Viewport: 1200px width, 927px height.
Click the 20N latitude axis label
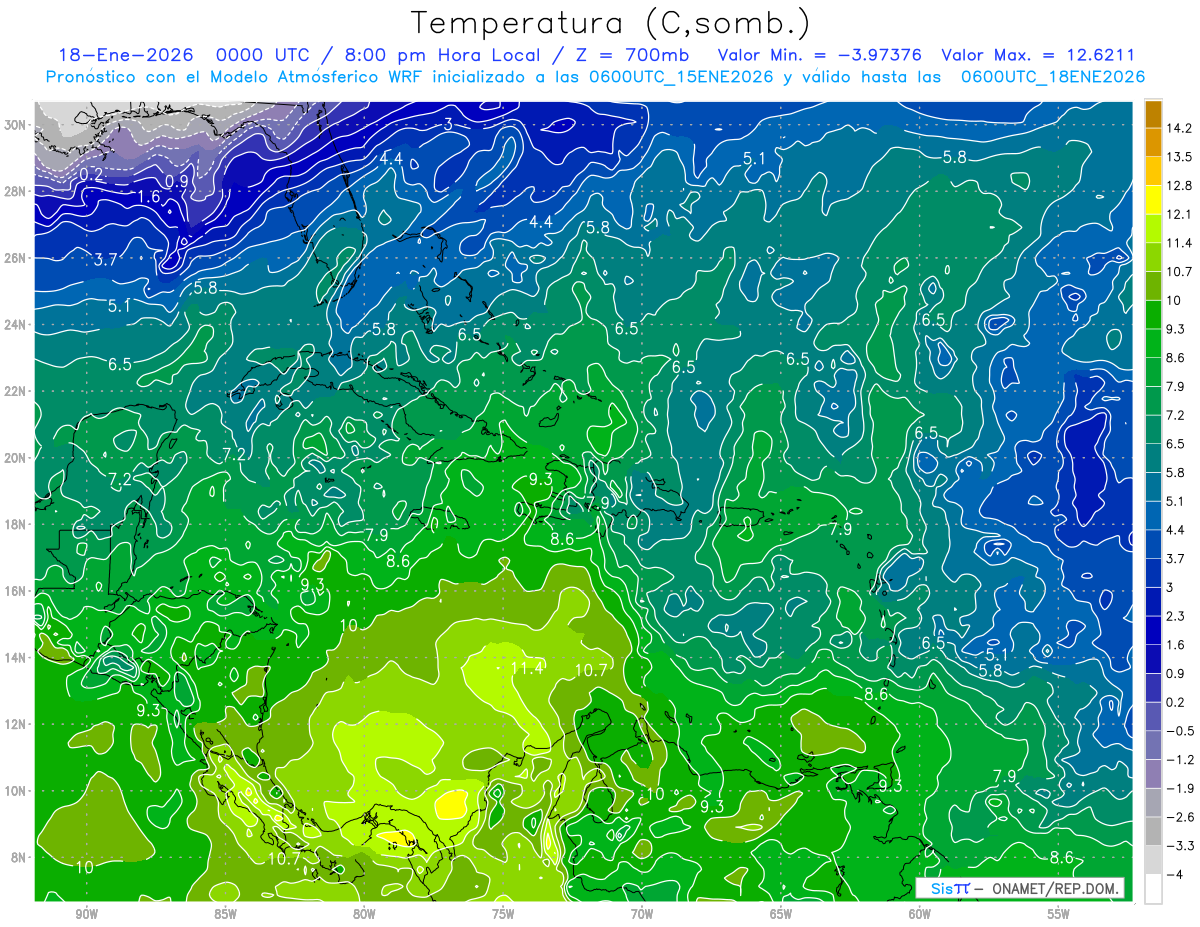point(16,458)
